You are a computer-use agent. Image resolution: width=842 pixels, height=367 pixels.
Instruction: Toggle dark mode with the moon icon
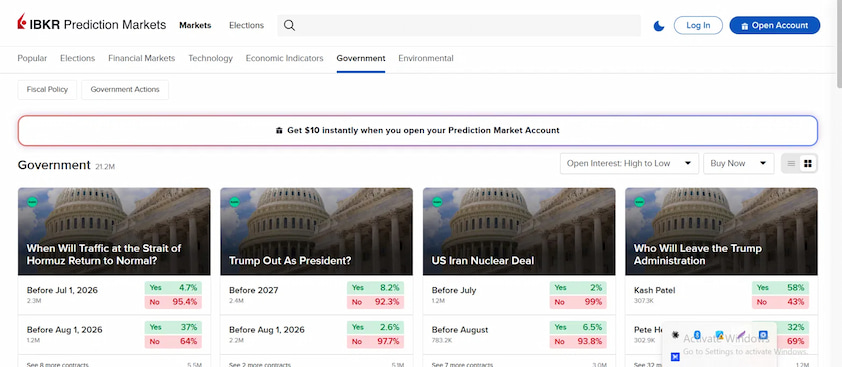pyautogui.click(x=659, y=26)
